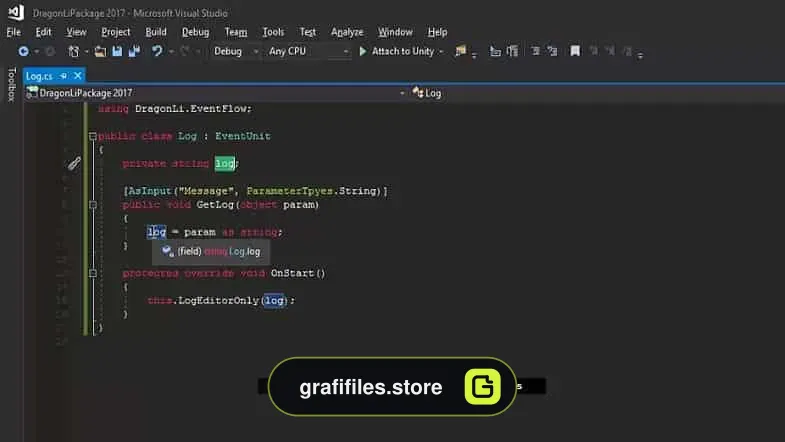Open the Project menu
Image resolution: width=785 pixels, height=442 pixels.
[116, 32]
